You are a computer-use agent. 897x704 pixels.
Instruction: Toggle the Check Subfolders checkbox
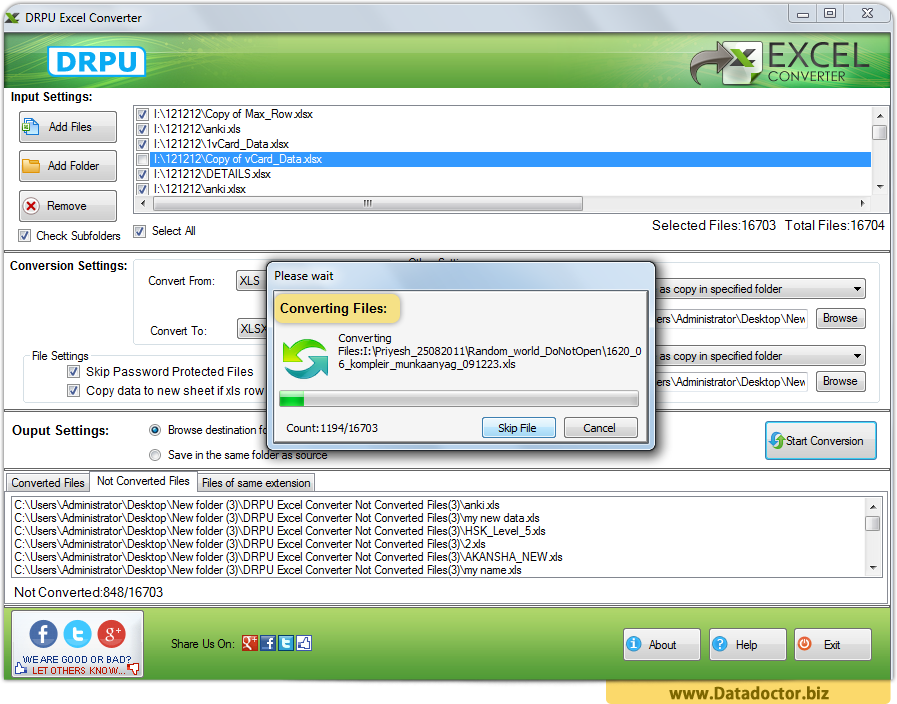point(25,236)
